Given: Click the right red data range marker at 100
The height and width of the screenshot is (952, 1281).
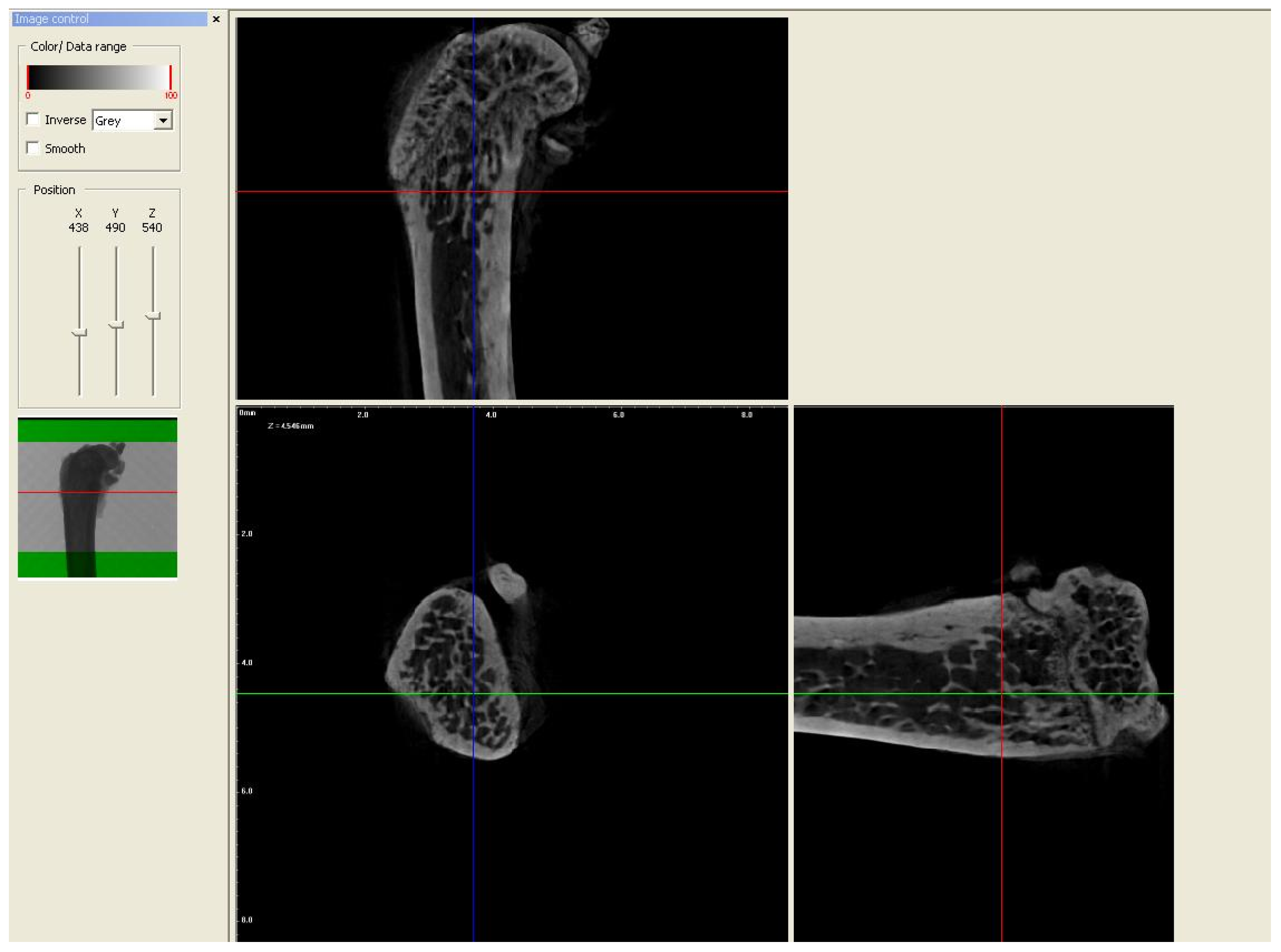Looking at the screenshot, I should point(171,77).
